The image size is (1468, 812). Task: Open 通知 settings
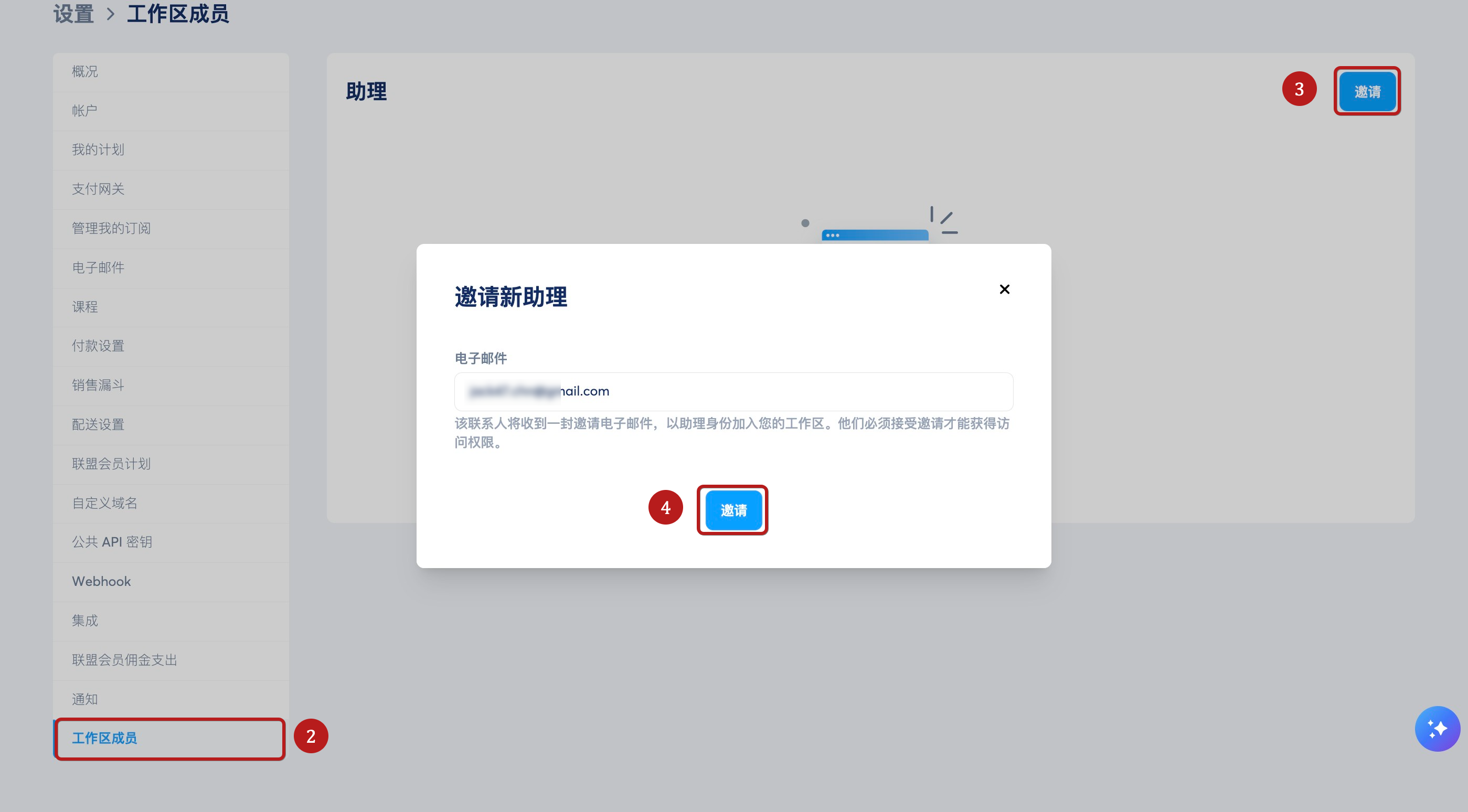(85, 699)
